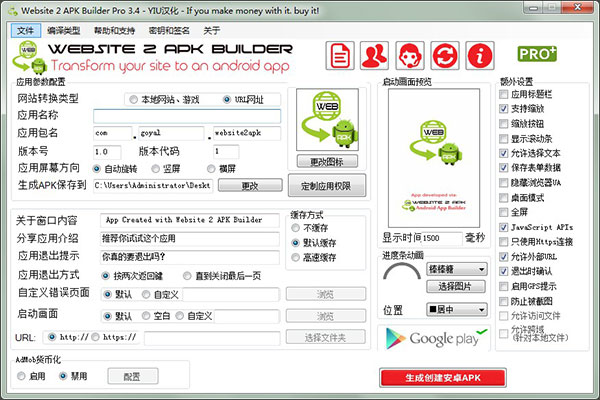Viewport: 600px width, 400px height.
Task: Click the 应用退出提示 text field
Action: 189,257
